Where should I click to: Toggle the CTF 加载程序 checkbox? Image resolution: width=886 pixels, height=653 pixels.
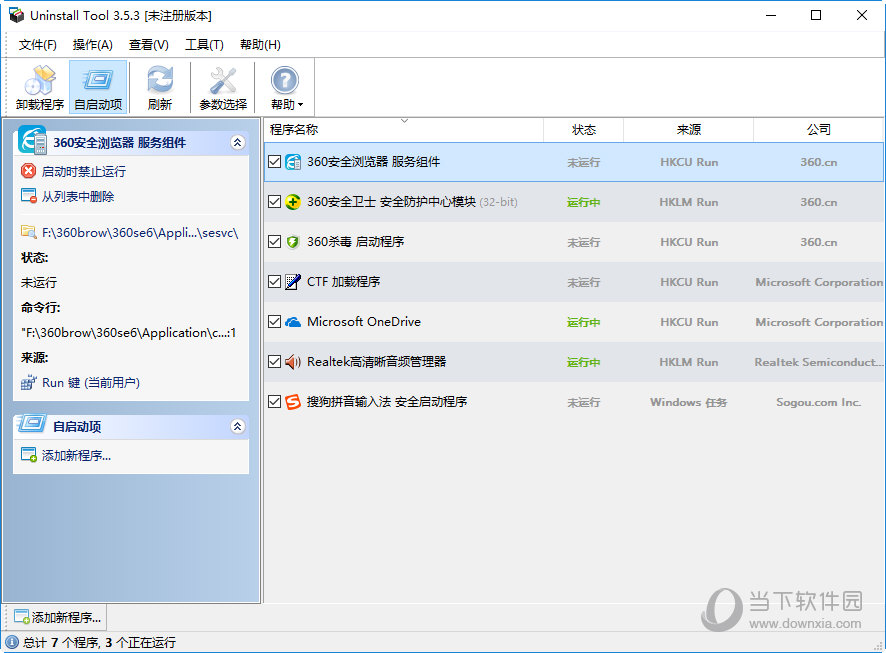click(x=275, y=281)
